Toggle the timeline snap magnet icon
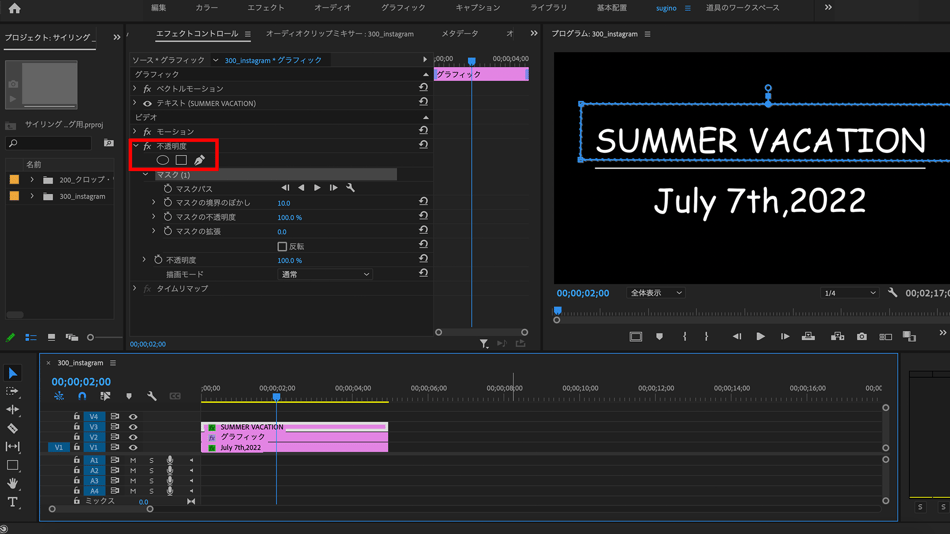The width and height of the screenshot is (950, 534). coord(82,396)
